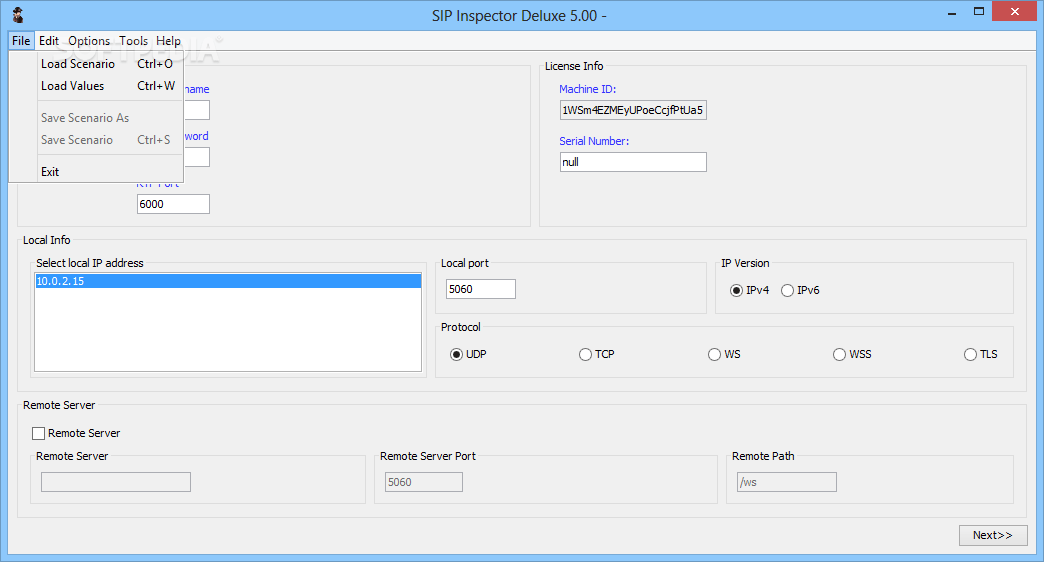Click the Remote Server Port field
This screenshot has width=1044, height=562.
click(423, 482)
